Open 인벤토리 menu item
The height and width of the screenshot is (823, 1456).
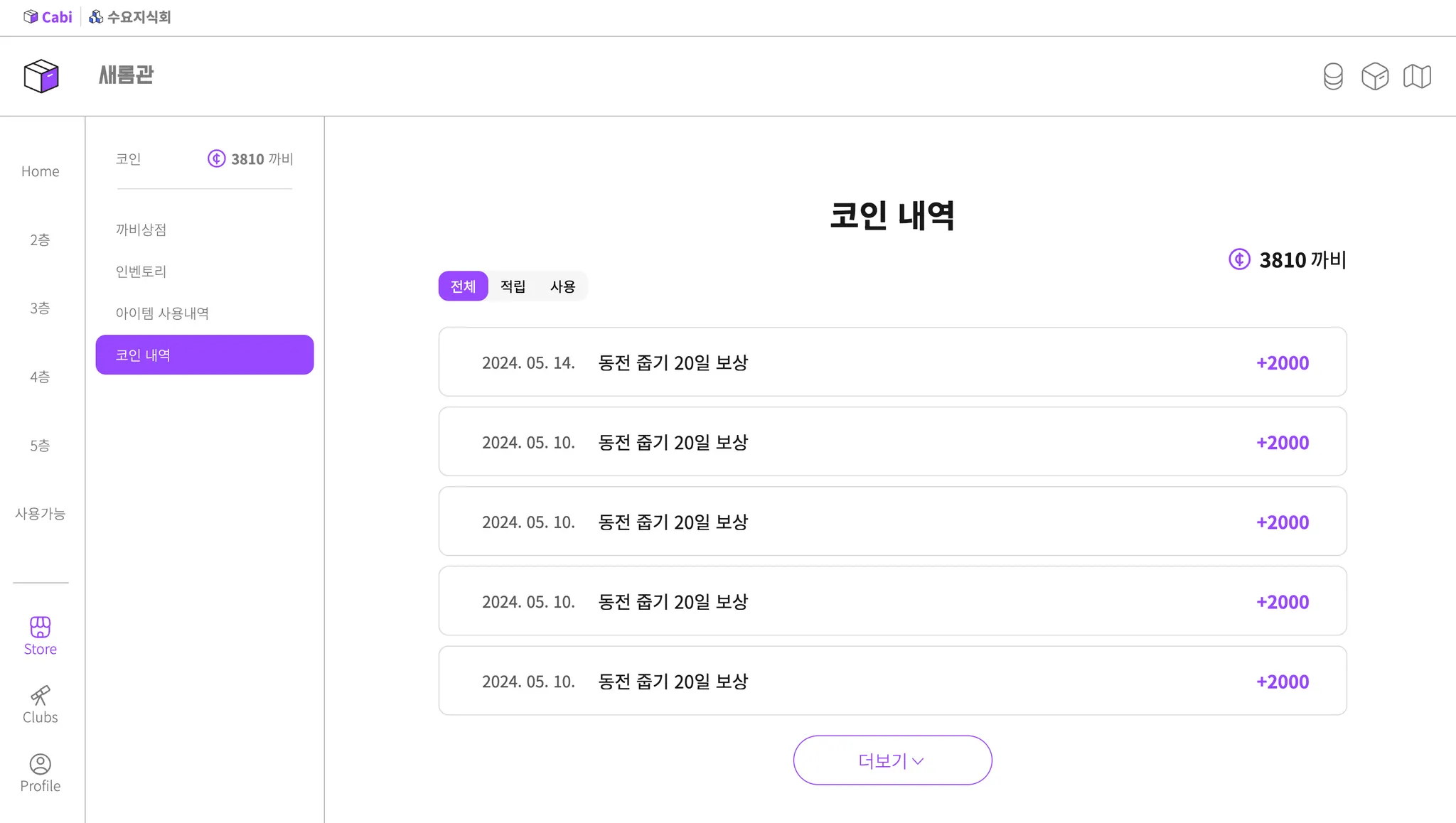(x=141, y=271)
